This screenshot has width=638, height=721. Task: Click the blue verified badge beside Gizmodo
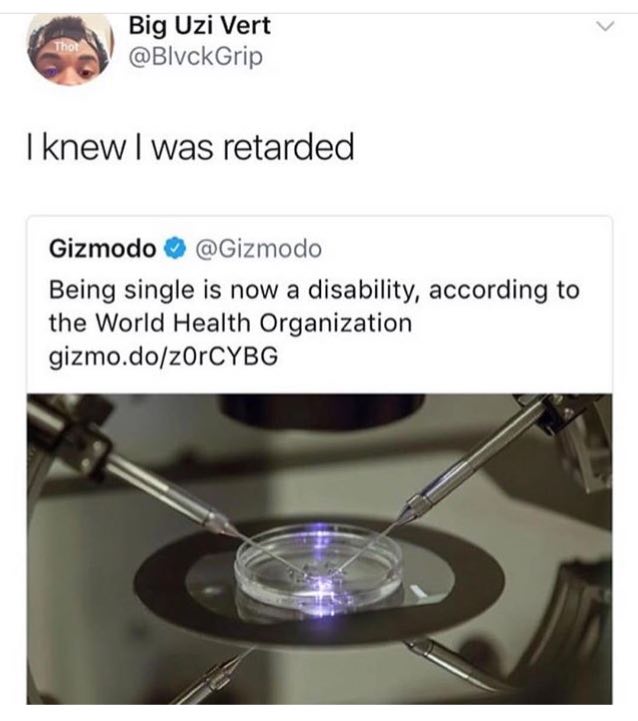point(175,249)
